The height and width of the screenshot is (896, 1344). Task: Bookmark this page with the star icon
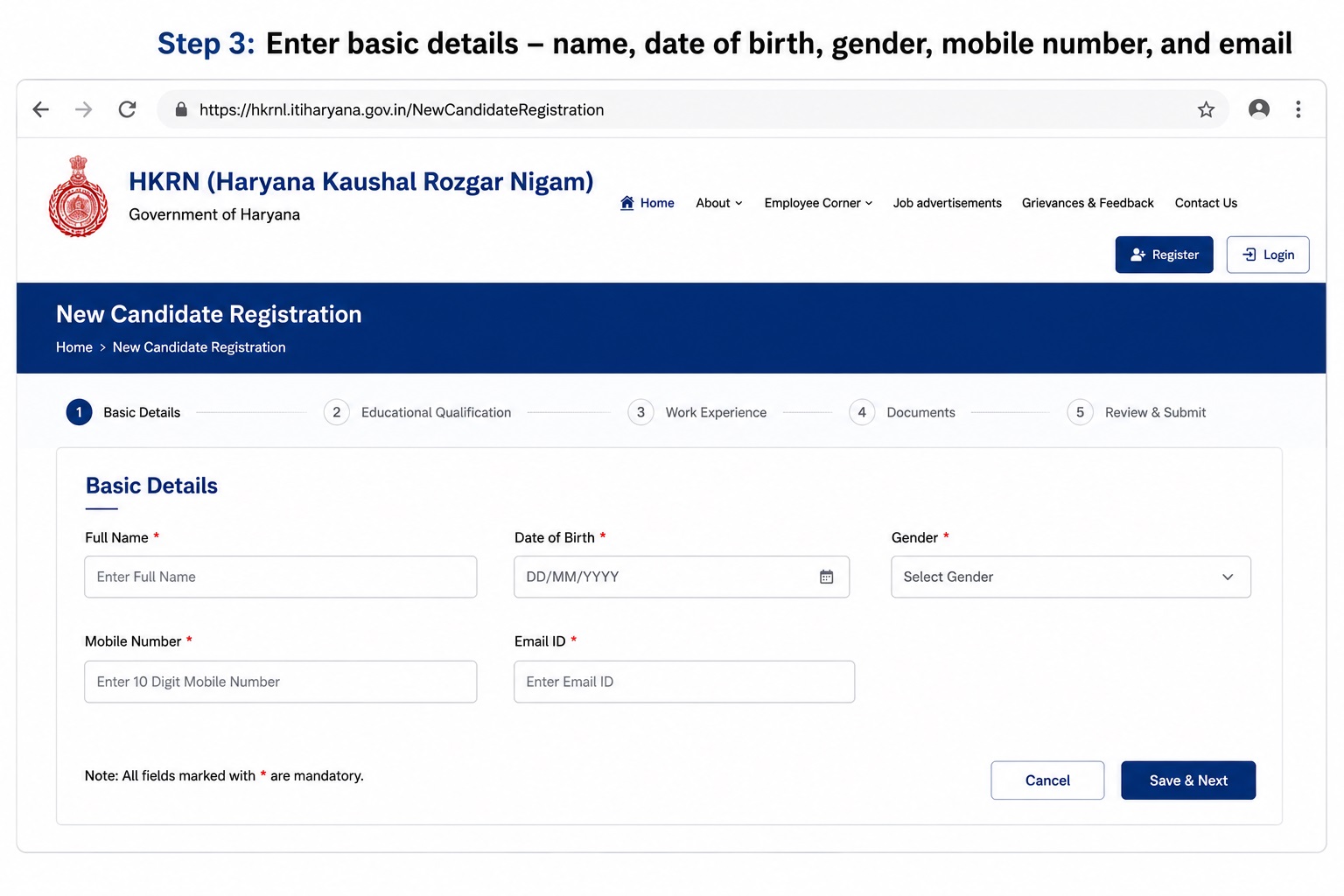[1206, 109]
